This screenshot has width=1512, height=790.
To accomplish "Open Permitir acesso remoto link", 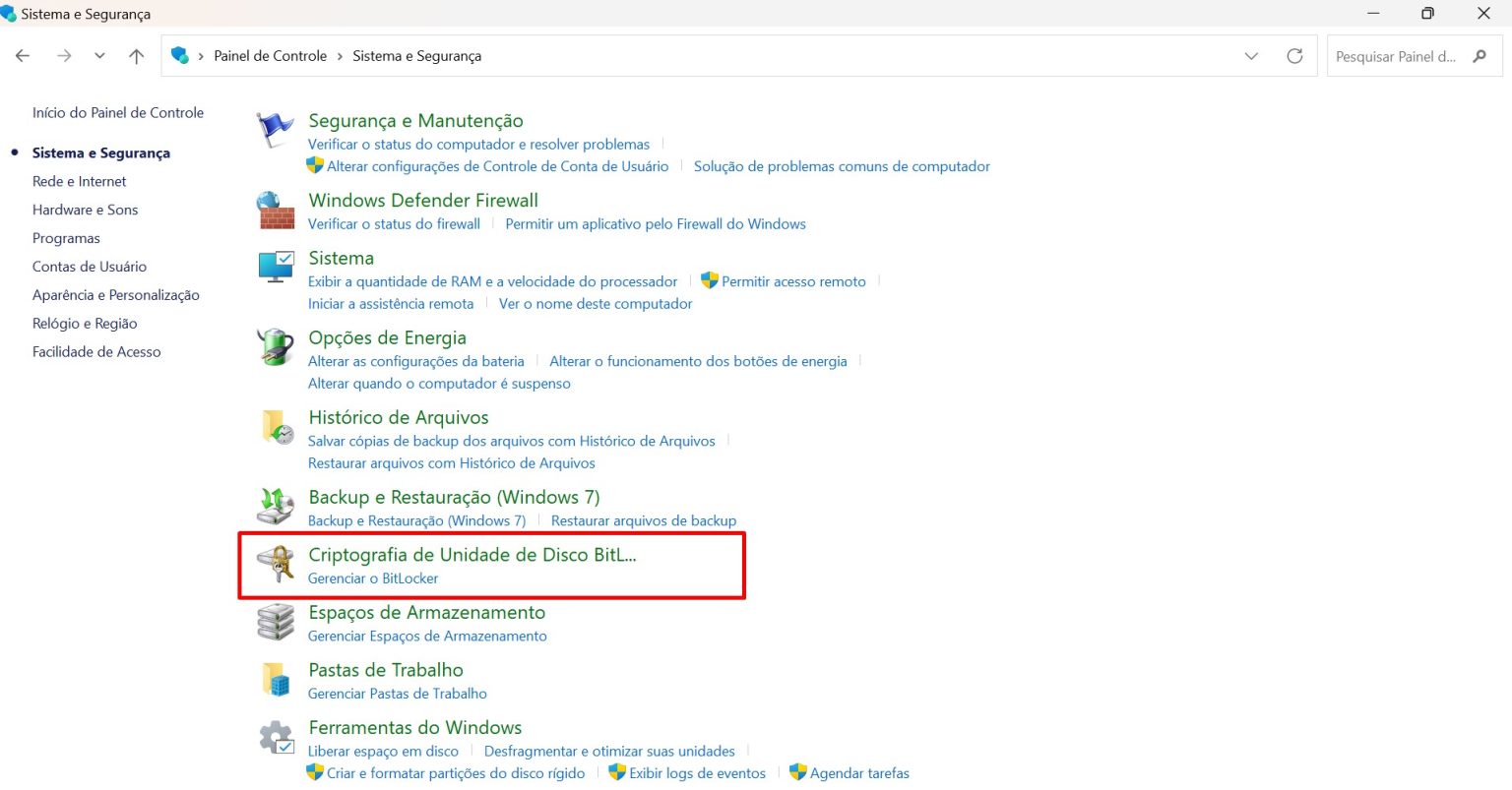I will point(793,281).
